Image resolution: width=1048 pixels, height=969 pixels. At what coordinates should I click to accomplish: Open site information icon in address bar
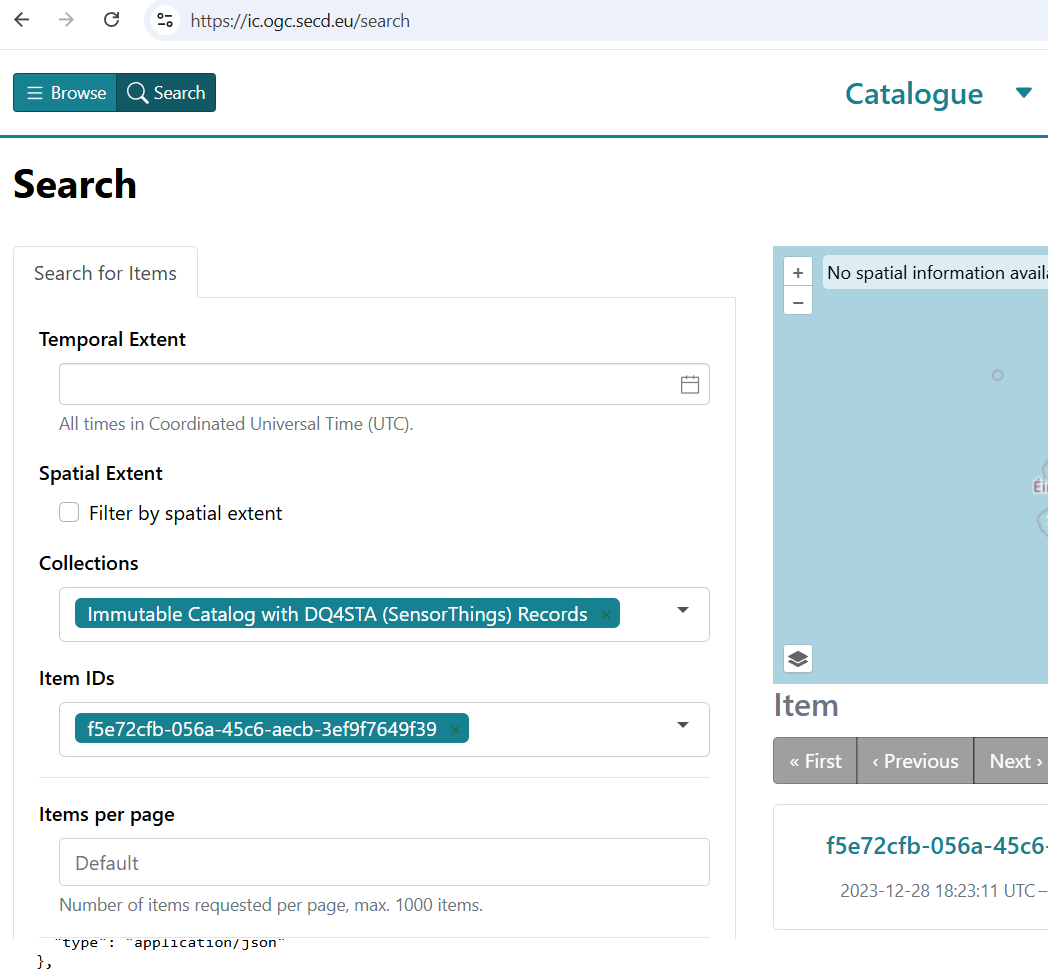tap(166, 20)
